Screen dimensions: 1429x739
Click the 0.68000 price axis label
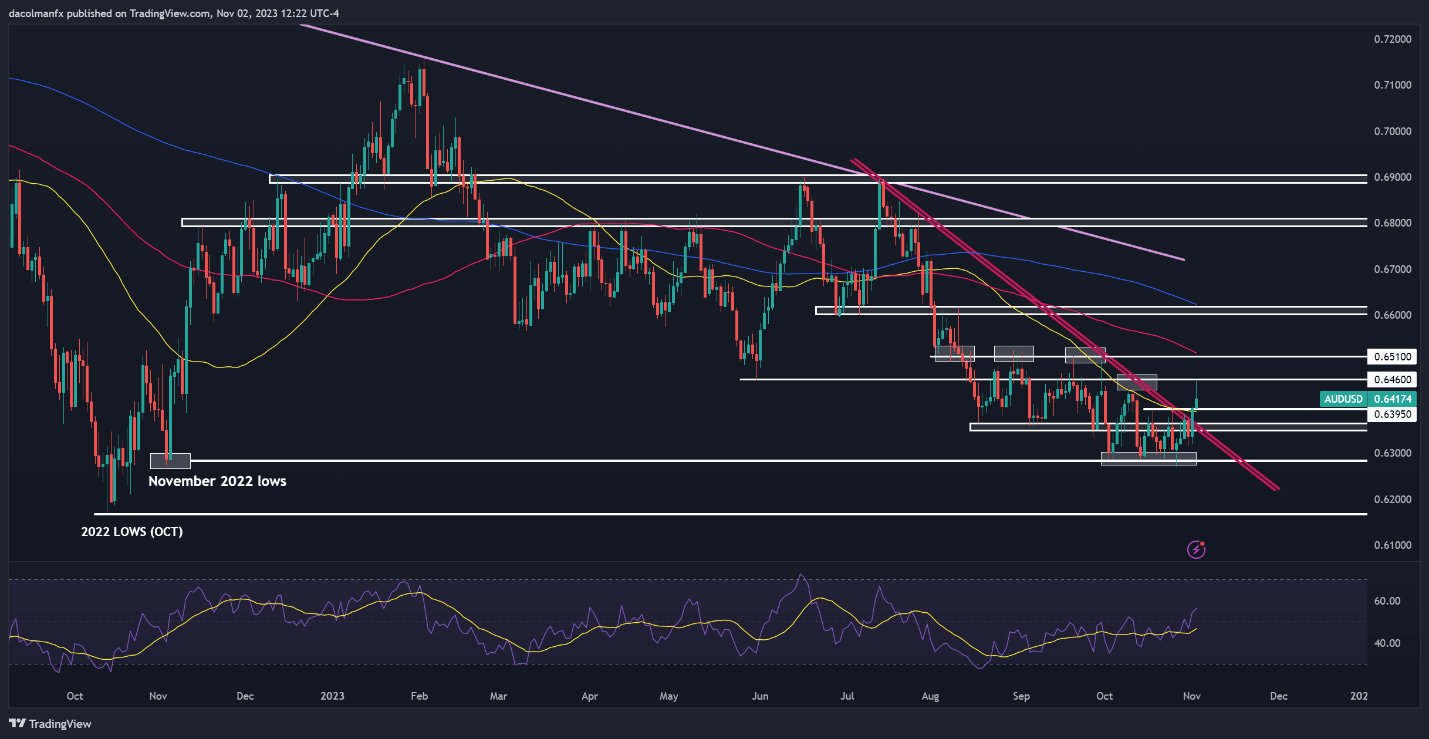pos(1392,223)
